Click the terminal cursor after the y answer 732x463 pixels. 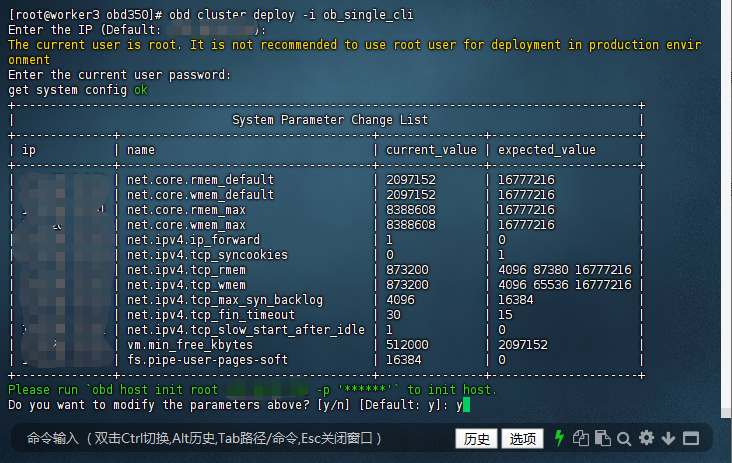tap(467, 405)
